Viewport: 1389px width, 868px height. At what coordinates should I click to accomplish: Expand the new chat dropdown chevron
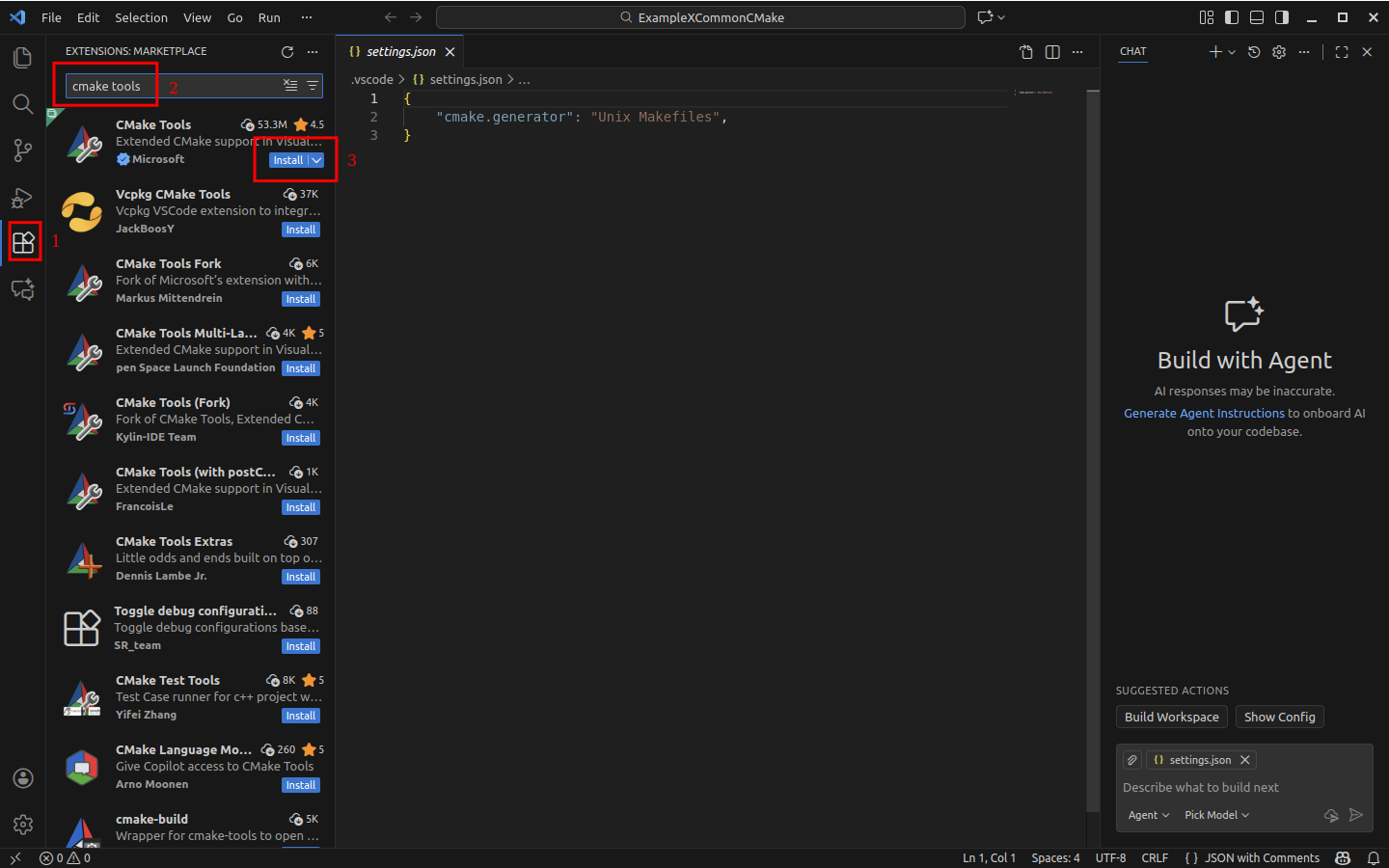[x=1232, y=52]
